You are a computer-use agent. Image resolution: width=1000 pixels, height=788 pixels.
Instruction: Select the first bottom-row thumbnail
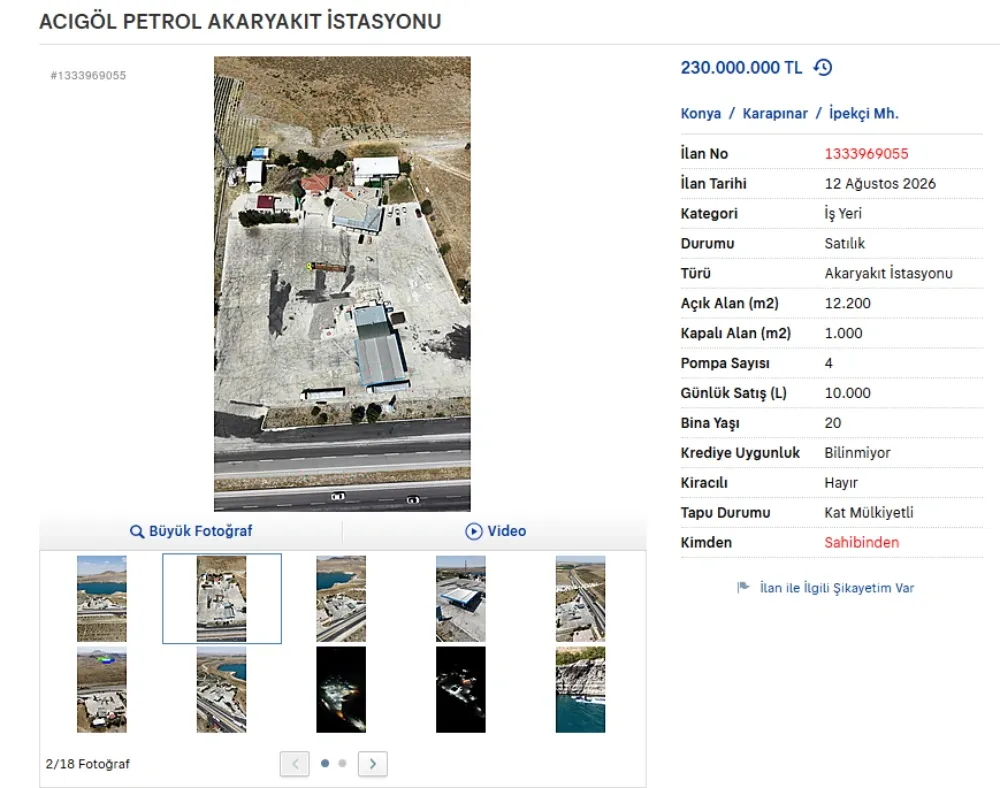tap(102, 690)
